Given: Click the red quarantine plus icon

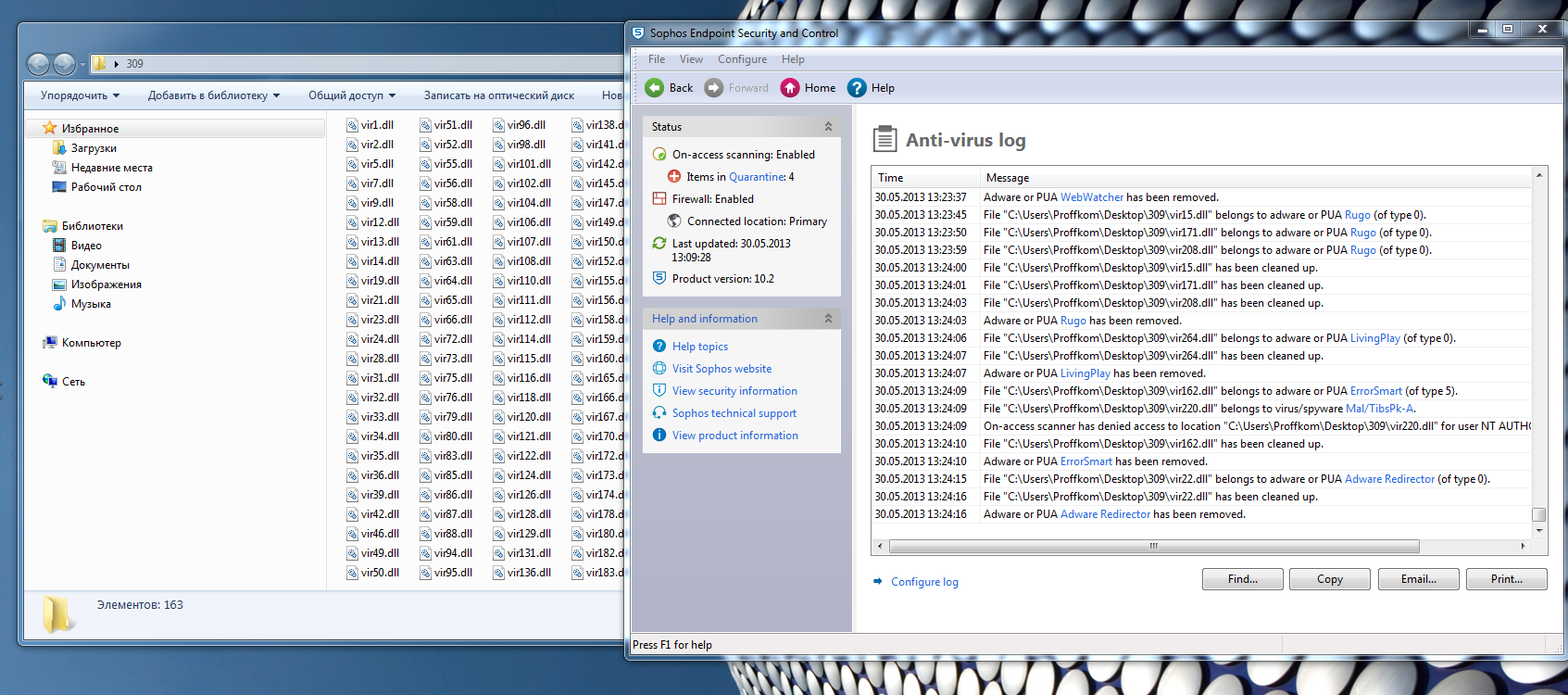Looking at the screenshot, I should (674, 176).
